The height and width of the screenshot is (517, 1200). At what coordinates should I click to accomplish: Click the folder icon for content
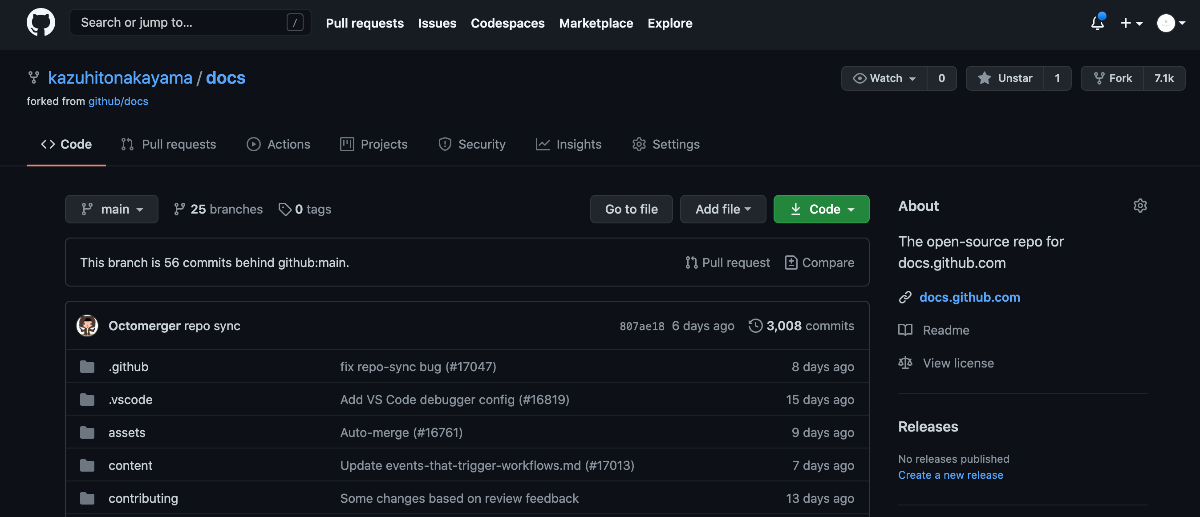click(x=87, y=466)
